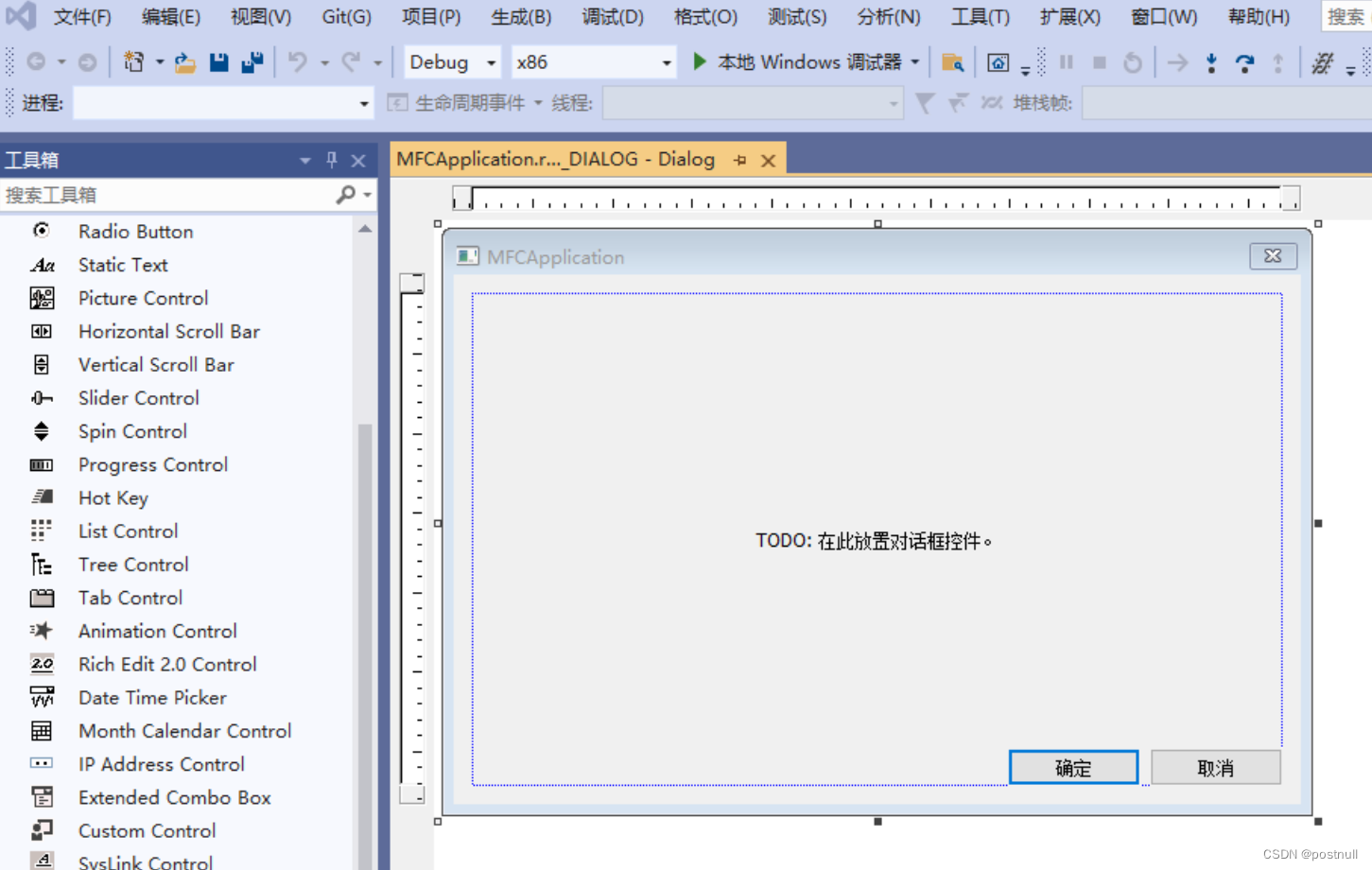Viewport: 1372px width, 870px height.
Task: Select the Tab Control icon
Action: pyautogui.click(x=42, y=598)
